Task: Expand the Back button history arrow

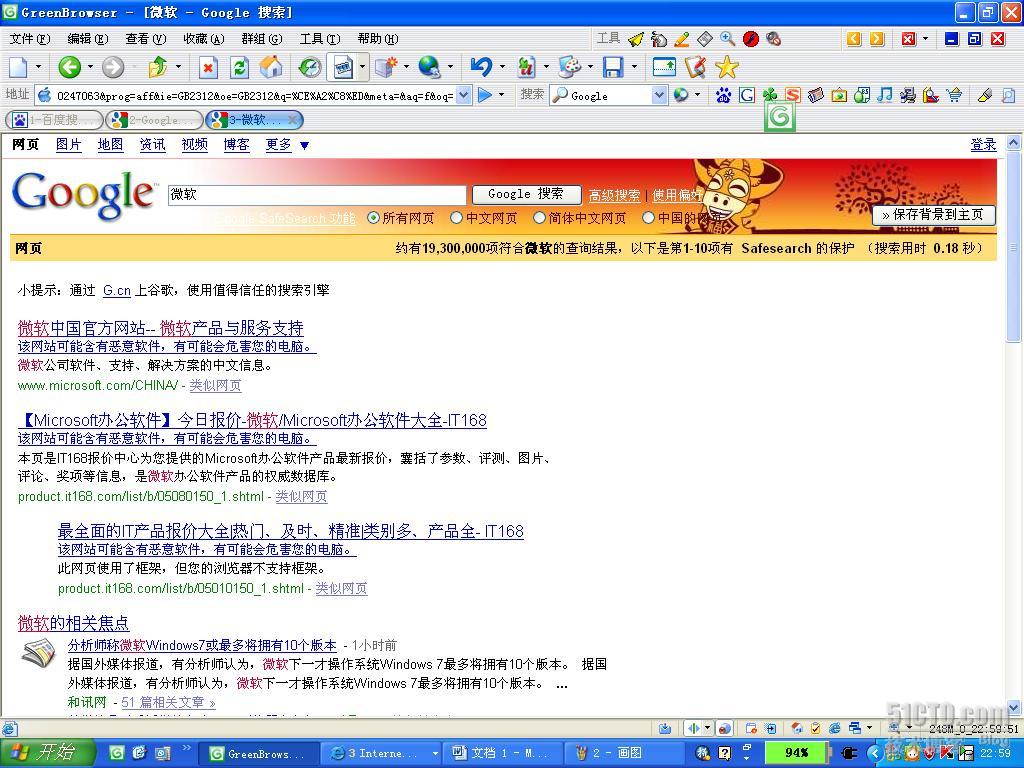Action: click(89, 67)
